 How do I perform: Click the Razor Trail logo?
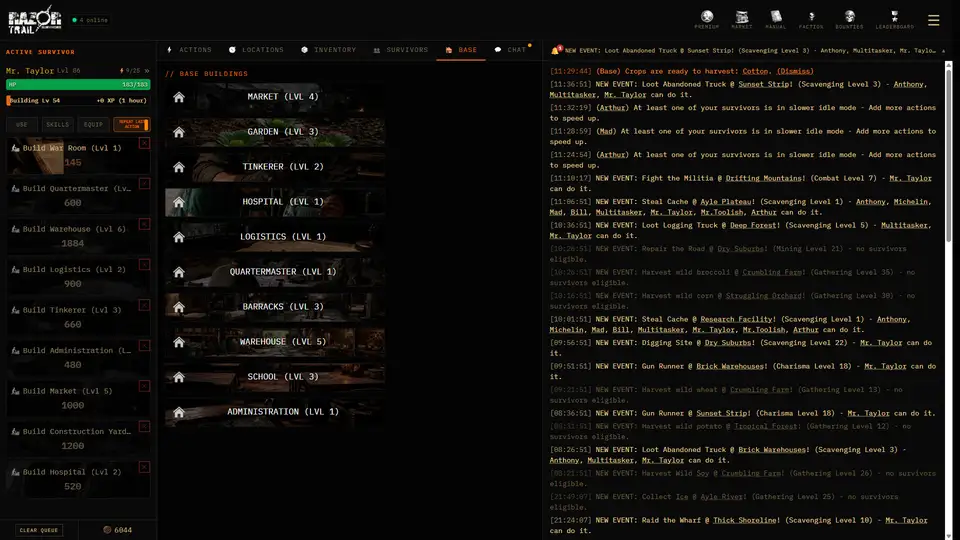click(x=34, y=20)
